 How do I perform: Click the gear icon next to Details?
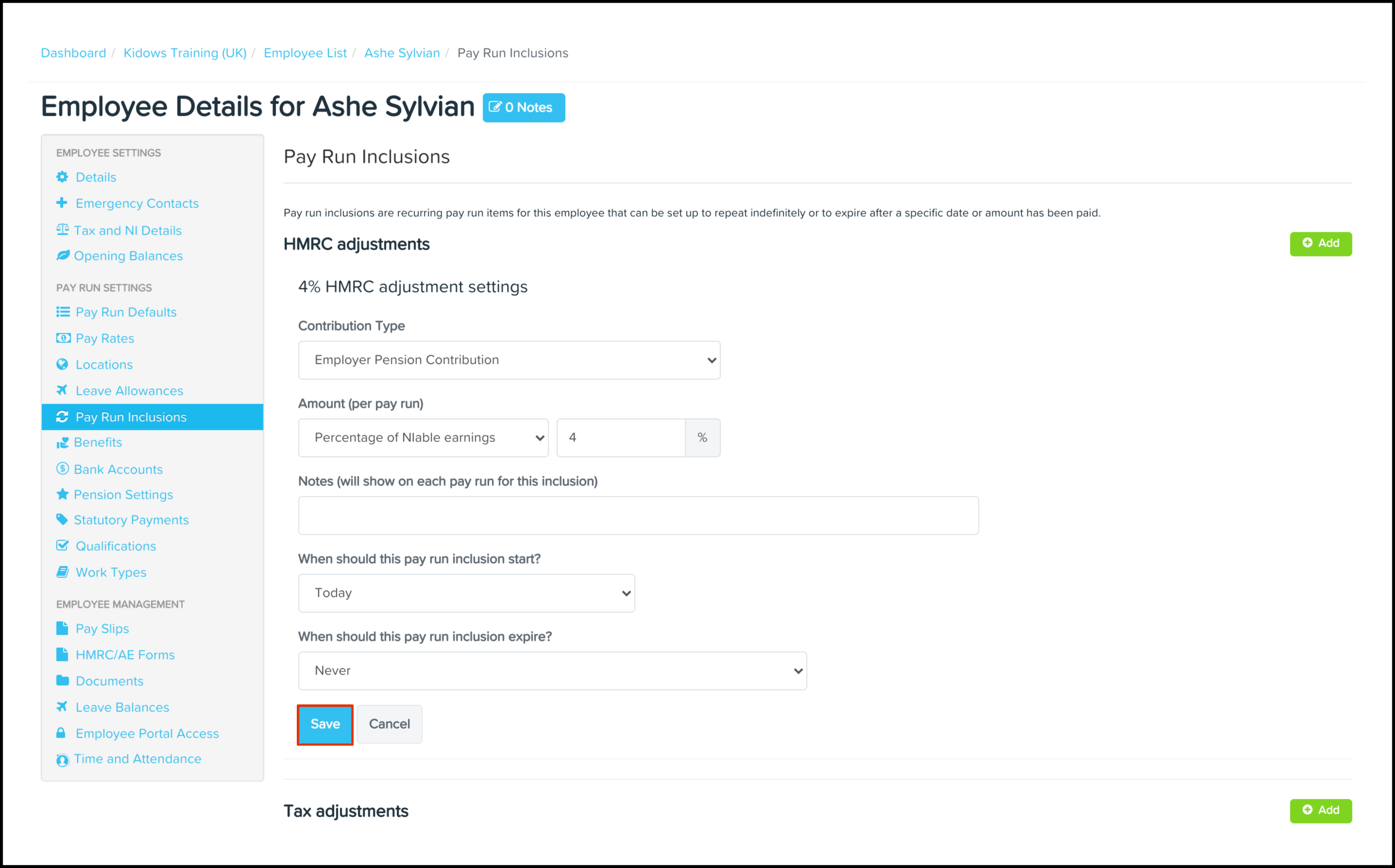[x=62, y=177]
